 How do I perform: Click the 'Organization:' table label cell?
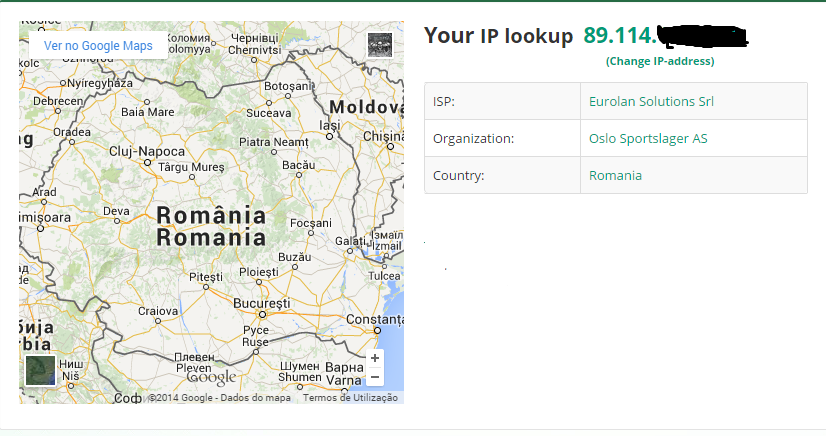(473, 138)
